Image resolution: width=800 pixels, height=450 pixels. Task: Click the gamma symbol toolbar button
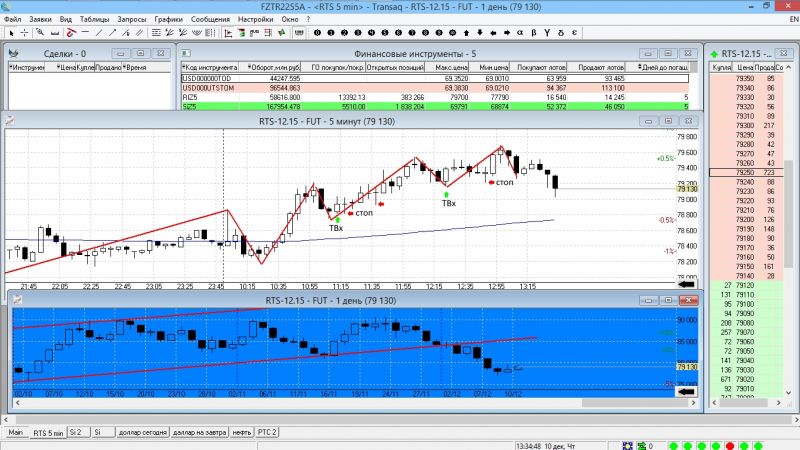point(547,33)
